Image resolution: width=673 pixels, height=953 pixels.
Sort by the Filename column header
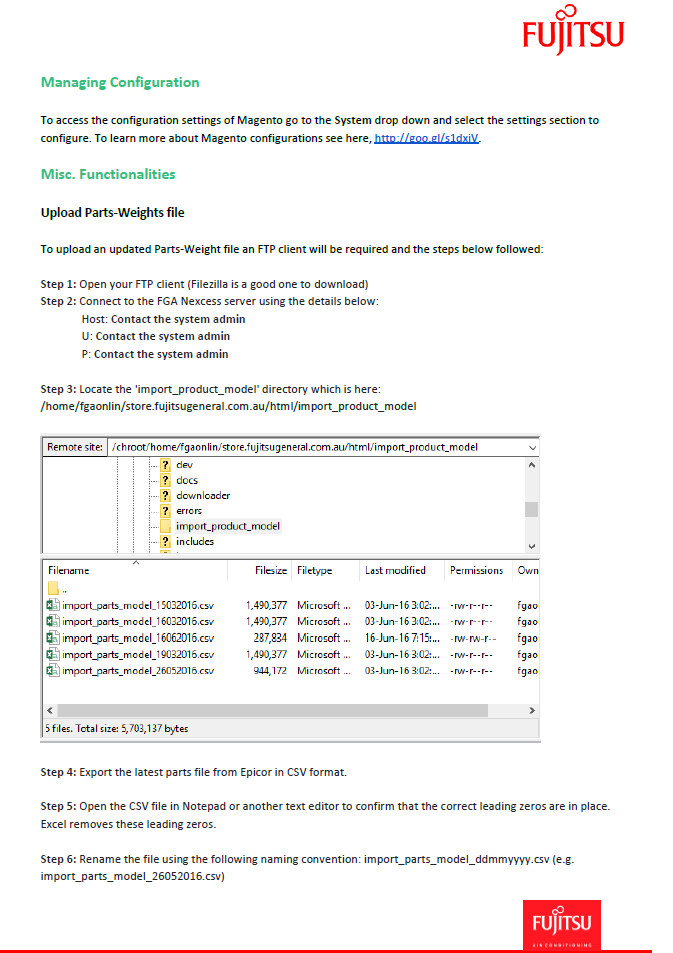pyautogui.click(x=69, y=570)
